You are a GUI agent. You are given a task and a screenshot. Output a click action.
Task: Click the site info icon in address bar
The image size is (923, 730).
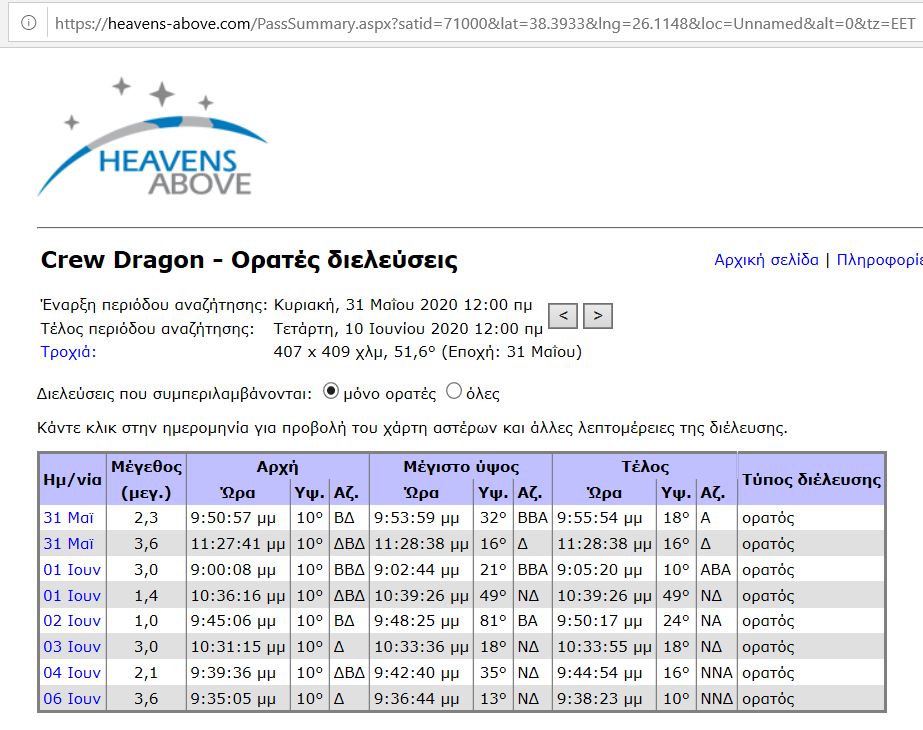(x=29, y=22)
